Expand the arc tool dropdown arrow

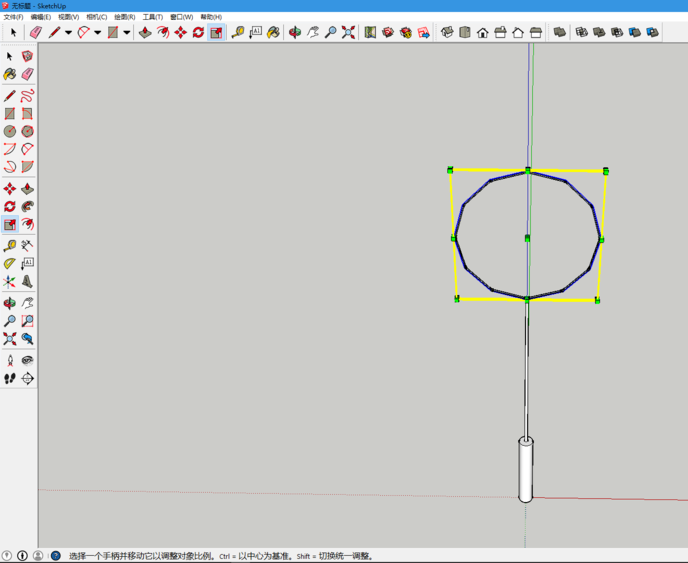[x=97, y=32]
